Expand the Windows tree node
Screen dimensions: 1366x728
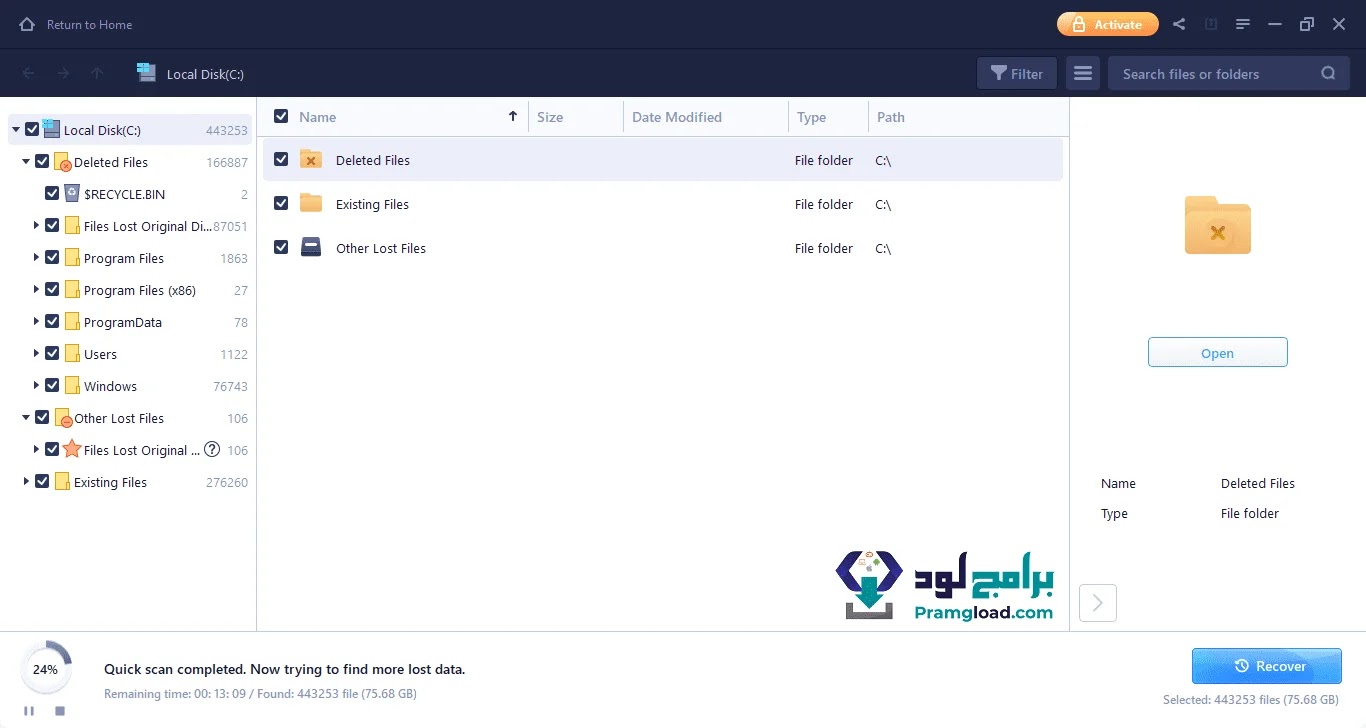tap(37, 386)
